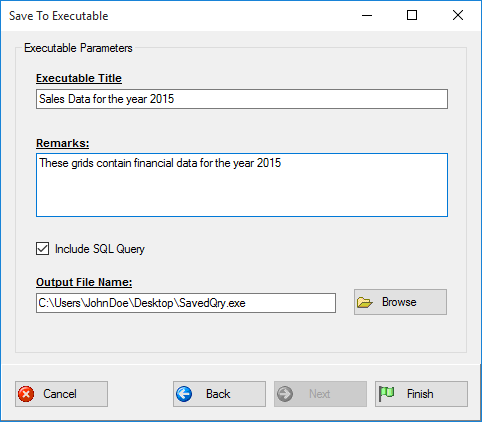482x422 pixels.
Task: Minimize the Save To Executable window
Action: 367,15
